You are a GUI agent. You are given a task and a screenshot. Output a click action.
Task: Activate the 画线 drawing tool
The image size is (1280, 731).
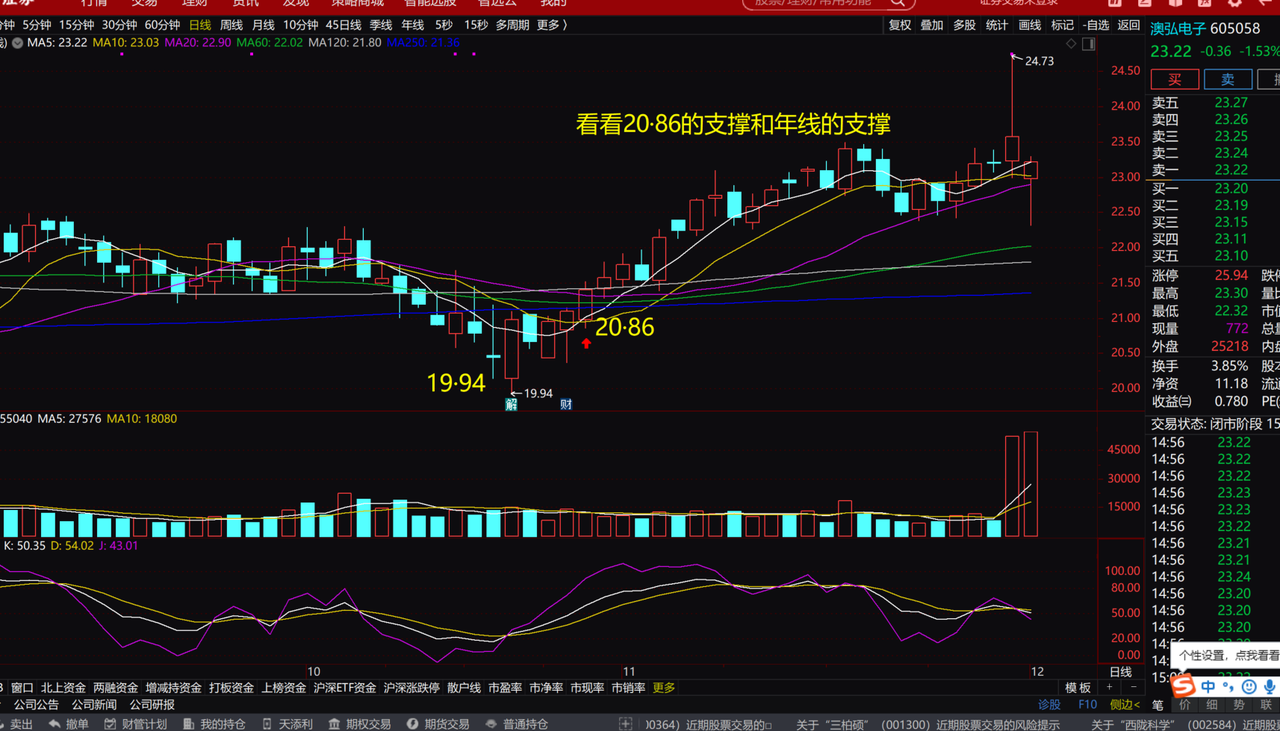point(1030,25)
